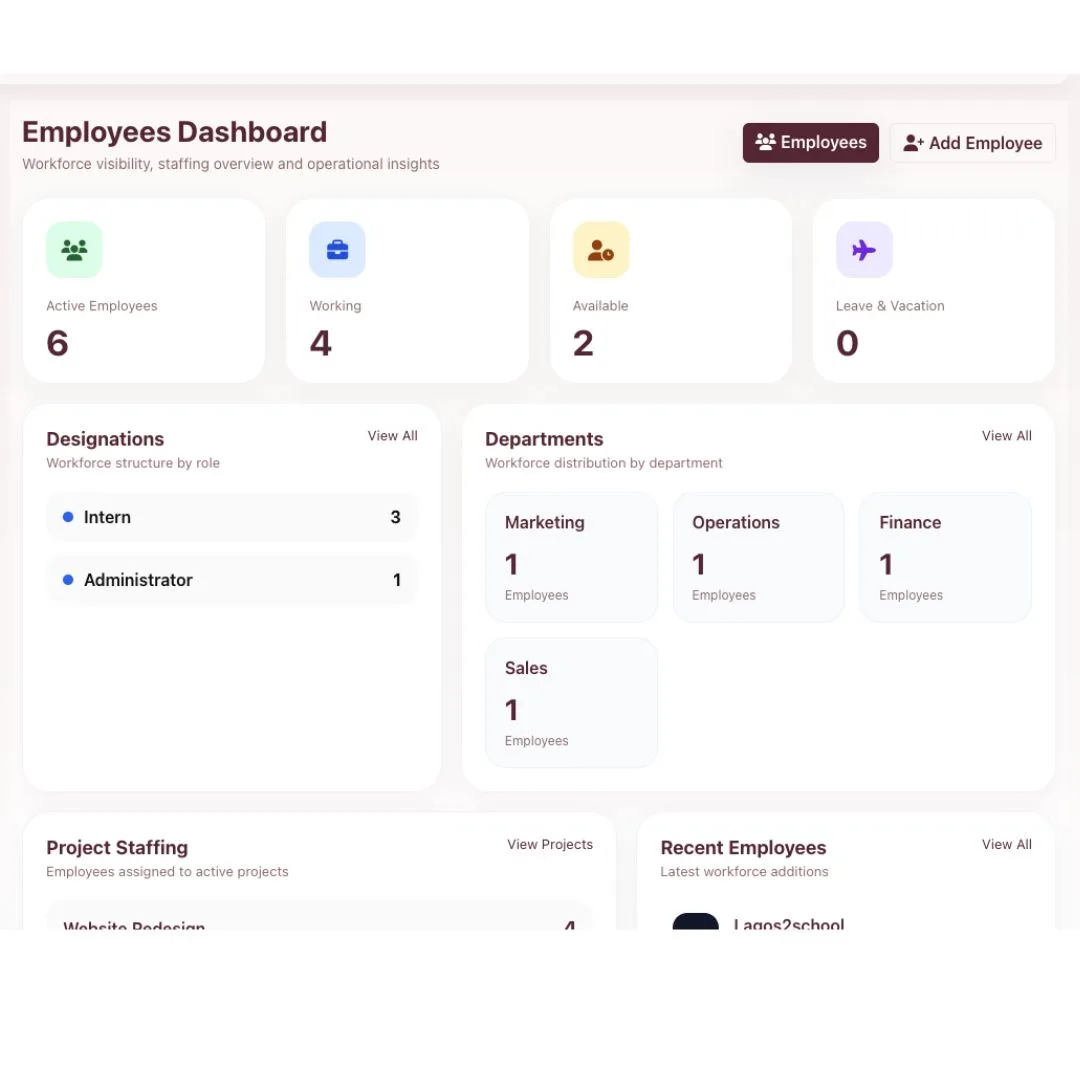Image resolution: width=1080 pixels, height=1080 pixels.
Task: Click the Project Staffing heading
Action: [116, 847]
